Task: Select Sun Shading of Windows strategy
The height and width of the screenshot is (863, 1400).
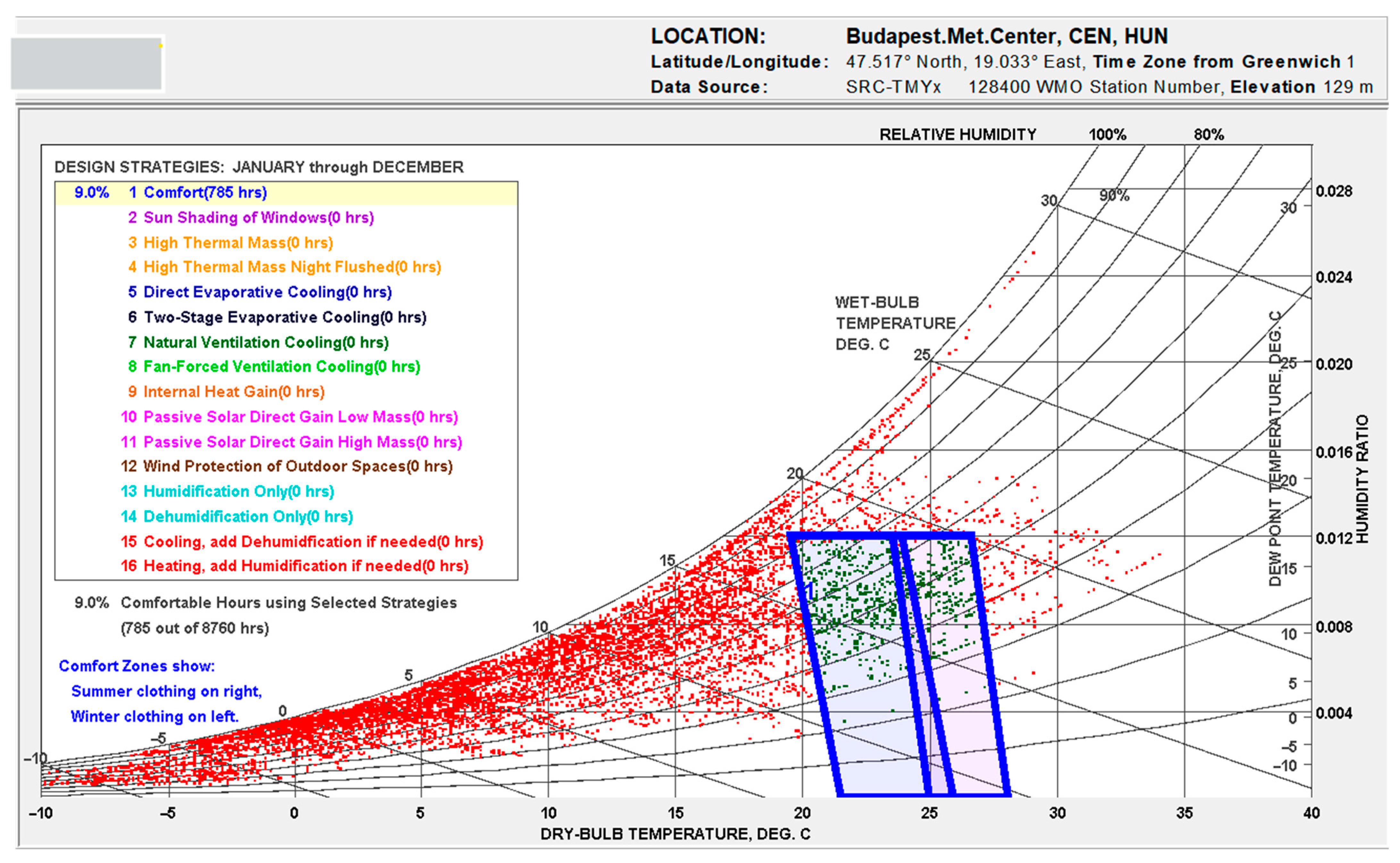Action: [x=258, y=218]
